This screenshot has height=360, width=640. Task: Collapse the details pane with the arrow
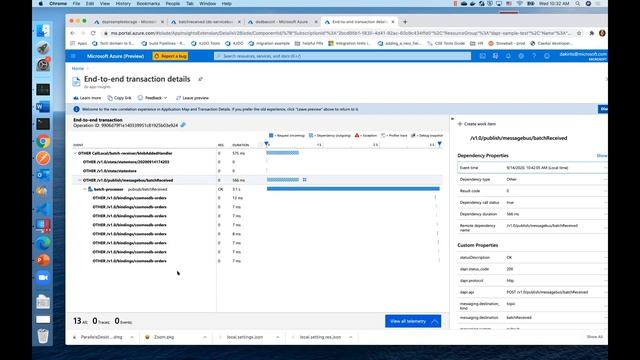click(452, 119)
